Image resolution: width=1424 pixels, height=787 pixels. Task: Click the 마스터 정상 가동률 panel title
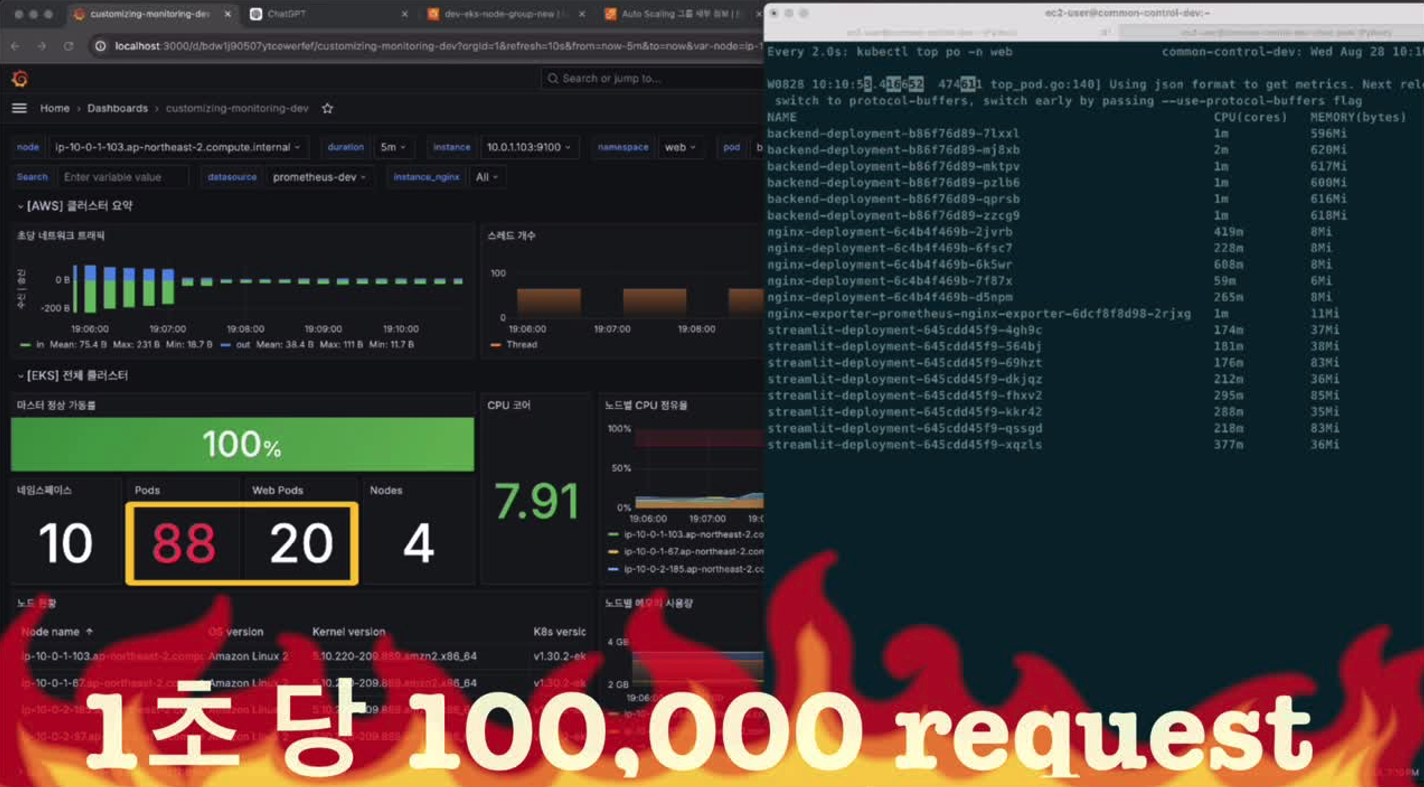click(x=57, y=406)
